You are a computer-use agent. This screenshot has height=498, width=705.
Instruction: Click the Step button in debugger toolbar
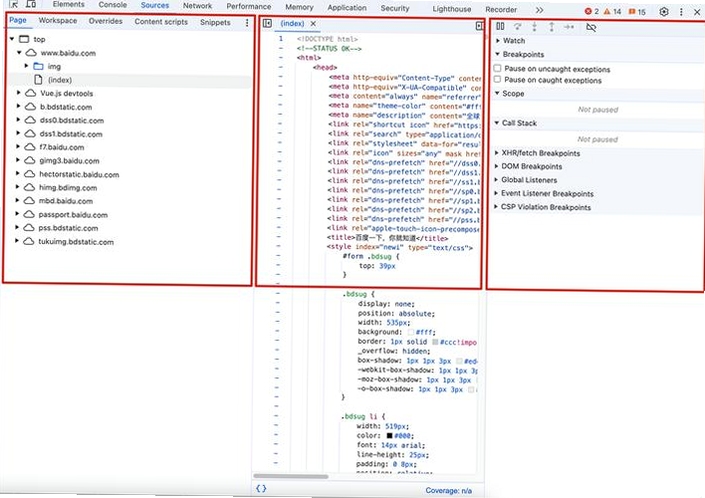point(569,27)
